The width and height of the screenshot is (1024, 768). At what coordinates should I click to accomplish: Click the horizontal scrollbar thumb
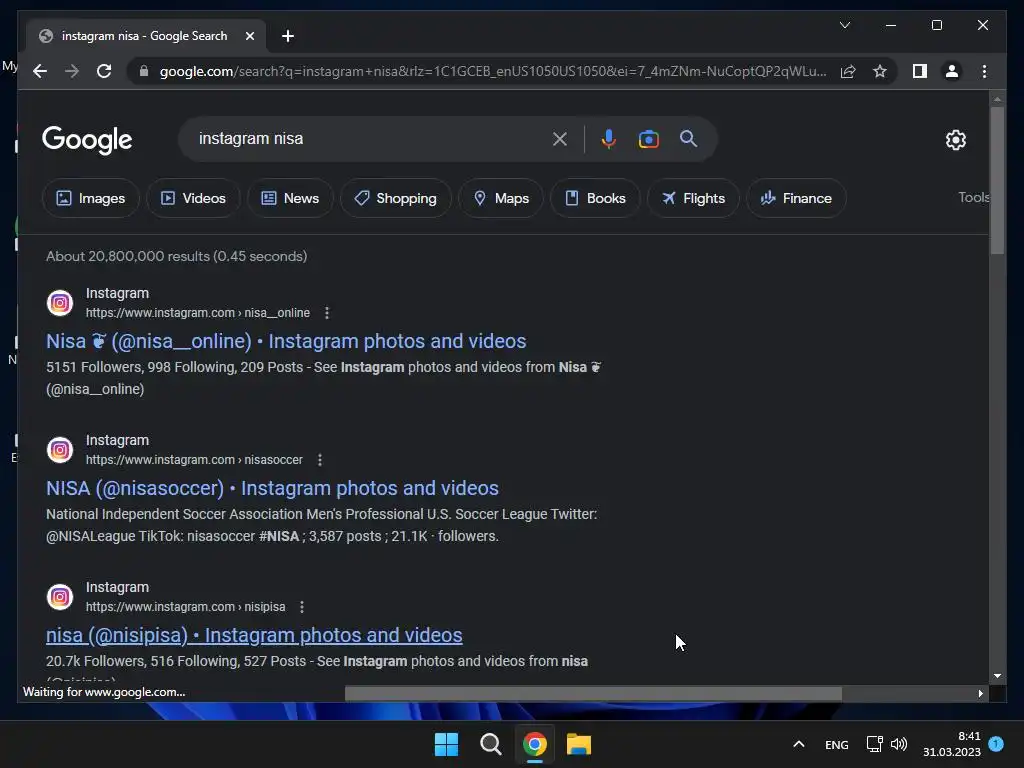click(x=593, y=694)
